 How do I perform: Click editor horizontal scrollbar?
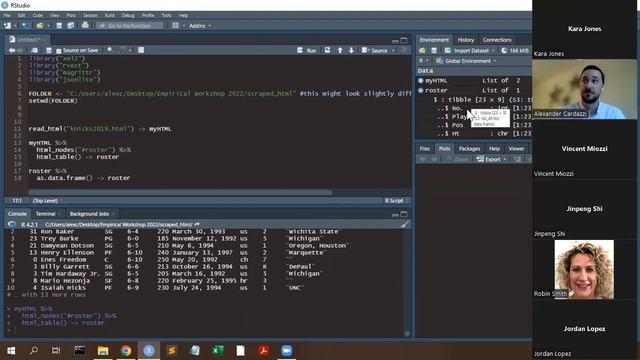click(180, 192)
